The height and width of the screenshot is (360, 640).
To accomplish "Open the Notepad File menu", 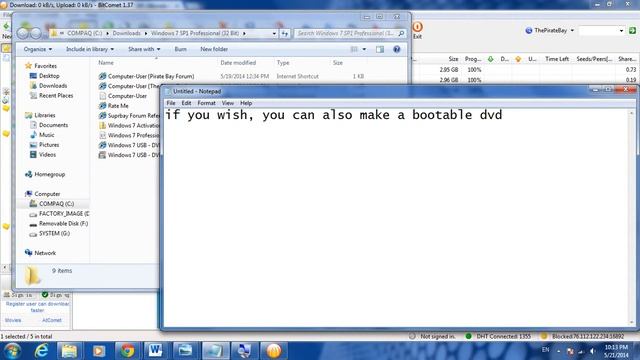I will [171, 103].
